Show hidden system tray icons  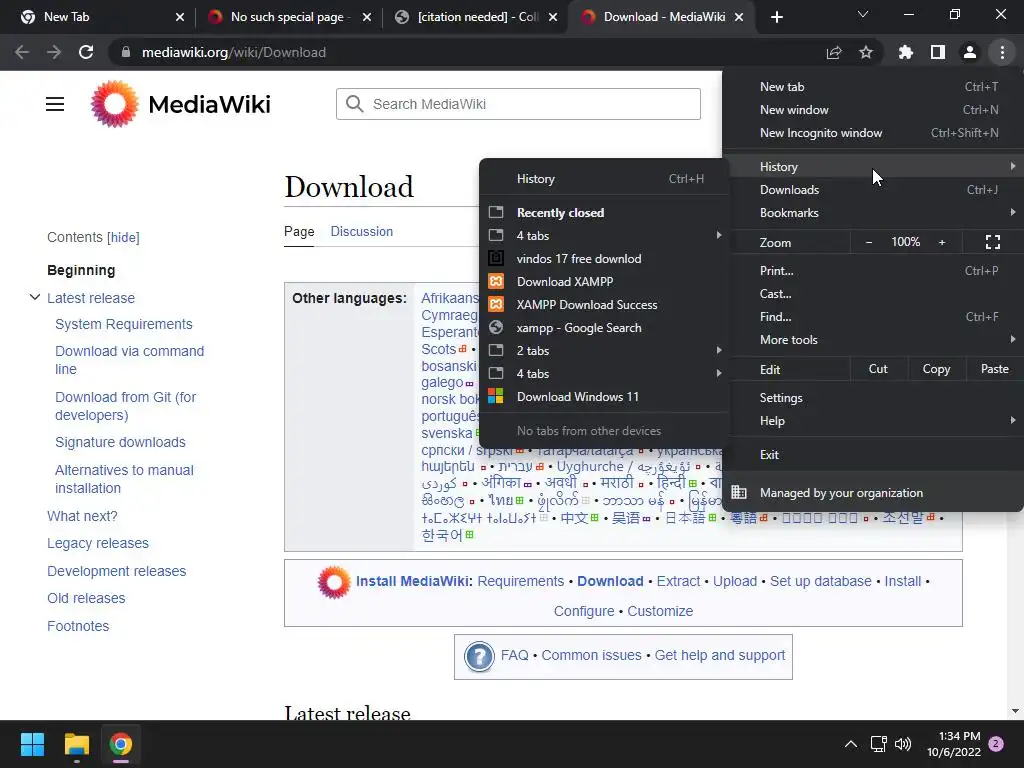(x=850, y=744)
